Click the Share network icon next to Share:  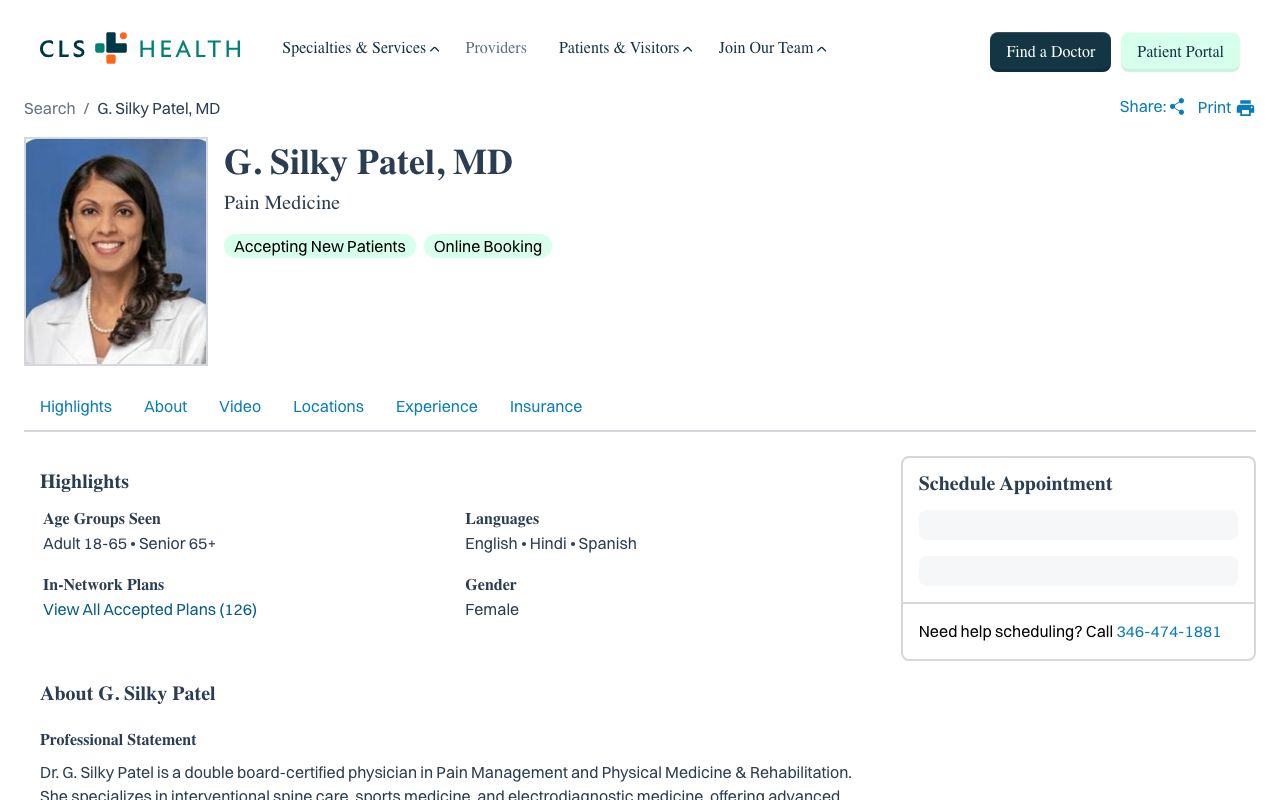coord(1177,106)
